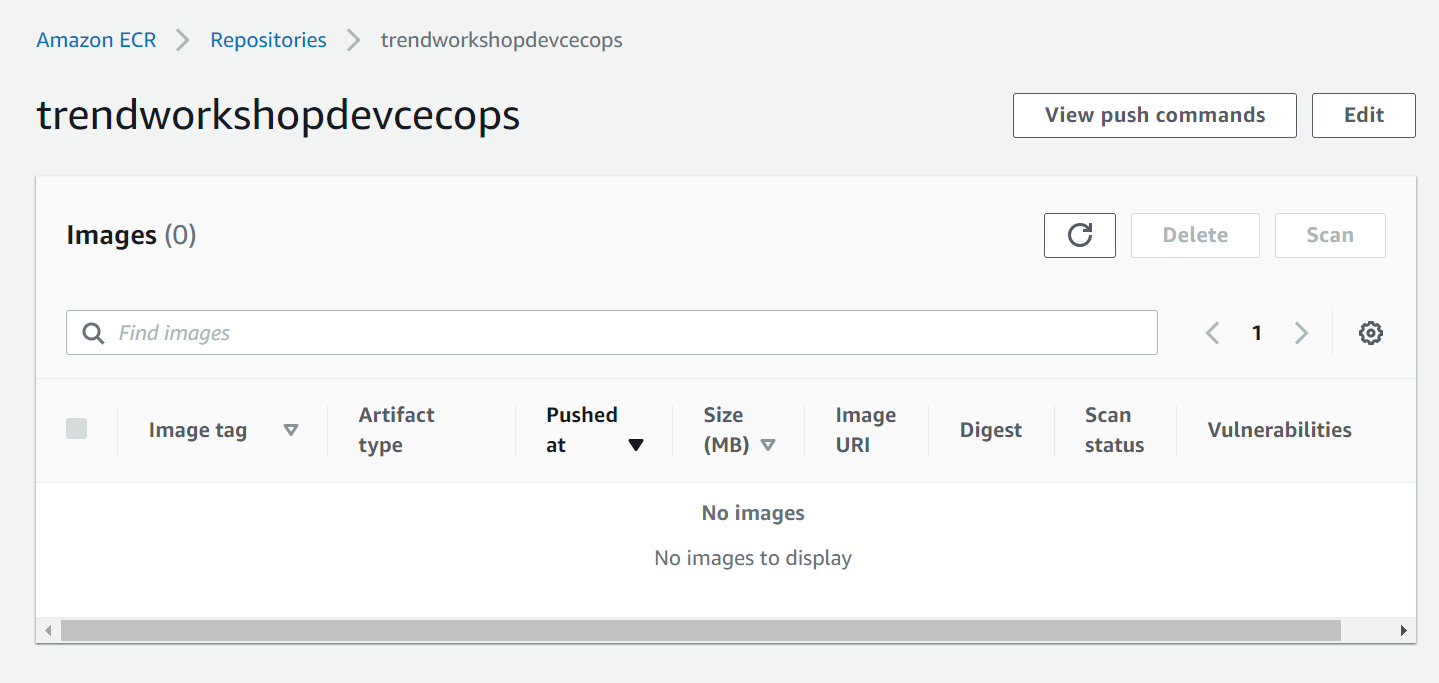This screenshot has width=1439, height=683.
Task: Go to previous page of images
Action: click(1213, 333)
